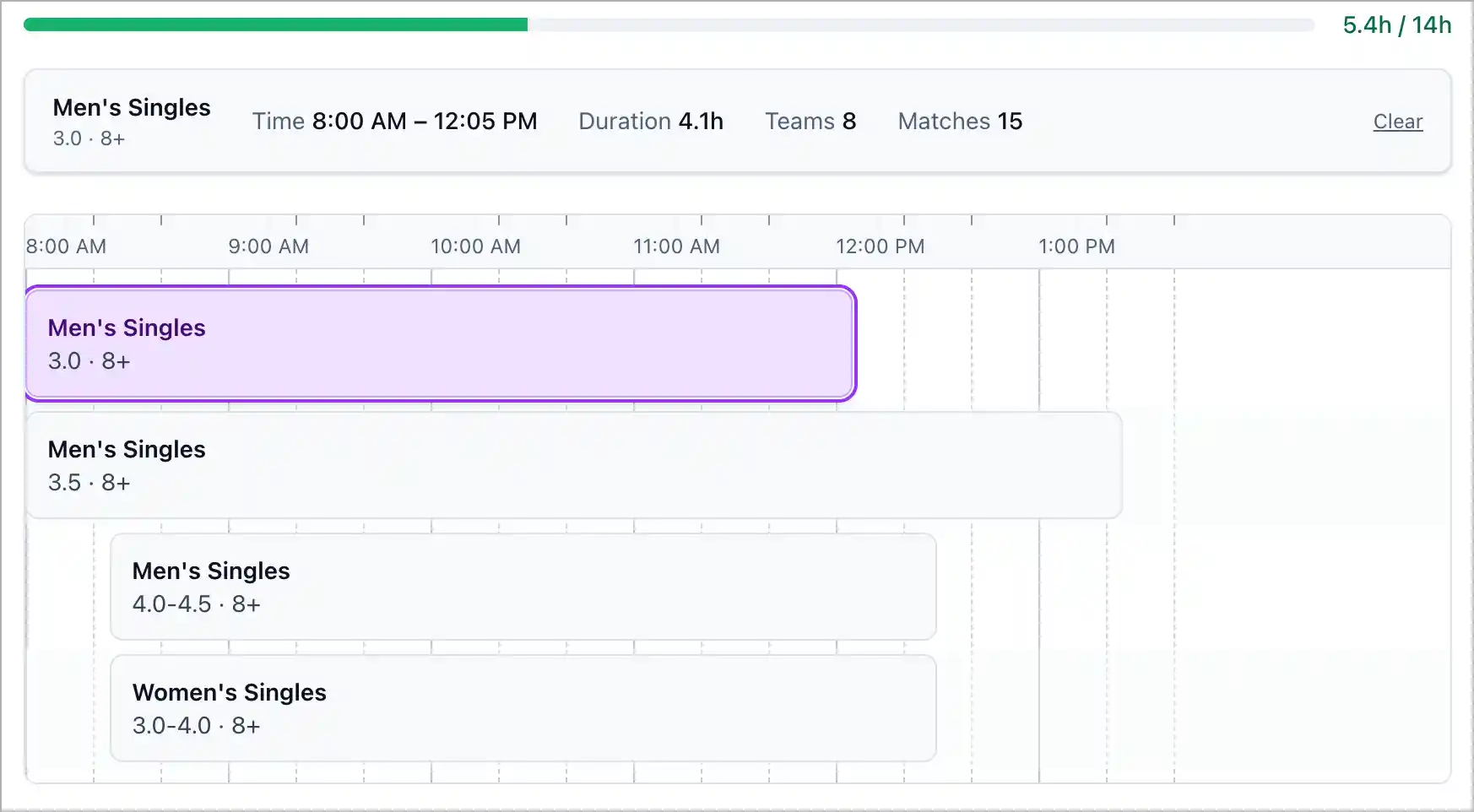Click the Duration 4.1h value
Image resolution: width=1474 pixels, height=812 pixels.
[651, 122]
